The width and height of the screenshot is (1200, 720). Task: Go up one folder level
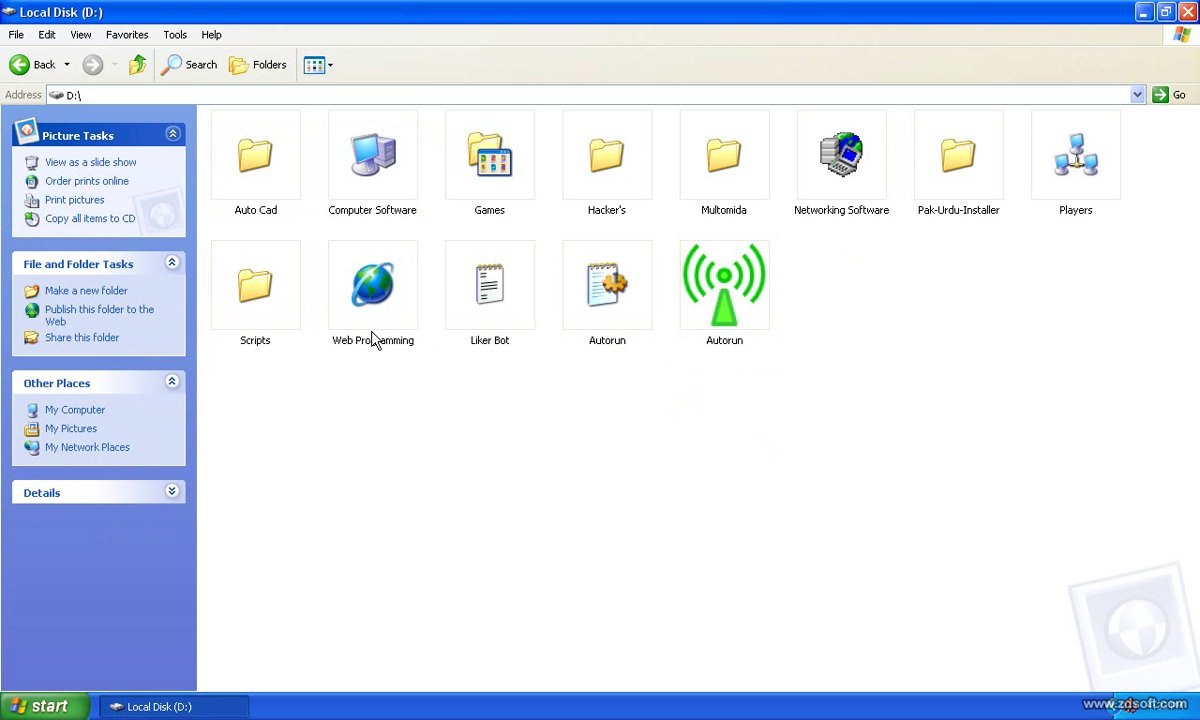click(137, 65)
